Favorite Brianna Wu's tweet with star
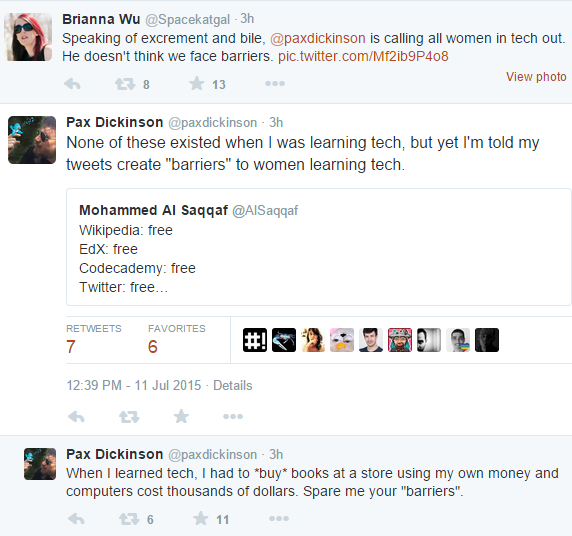Viewport: 572px width, 536px height. pyautogui.click(x=197, y=84)
